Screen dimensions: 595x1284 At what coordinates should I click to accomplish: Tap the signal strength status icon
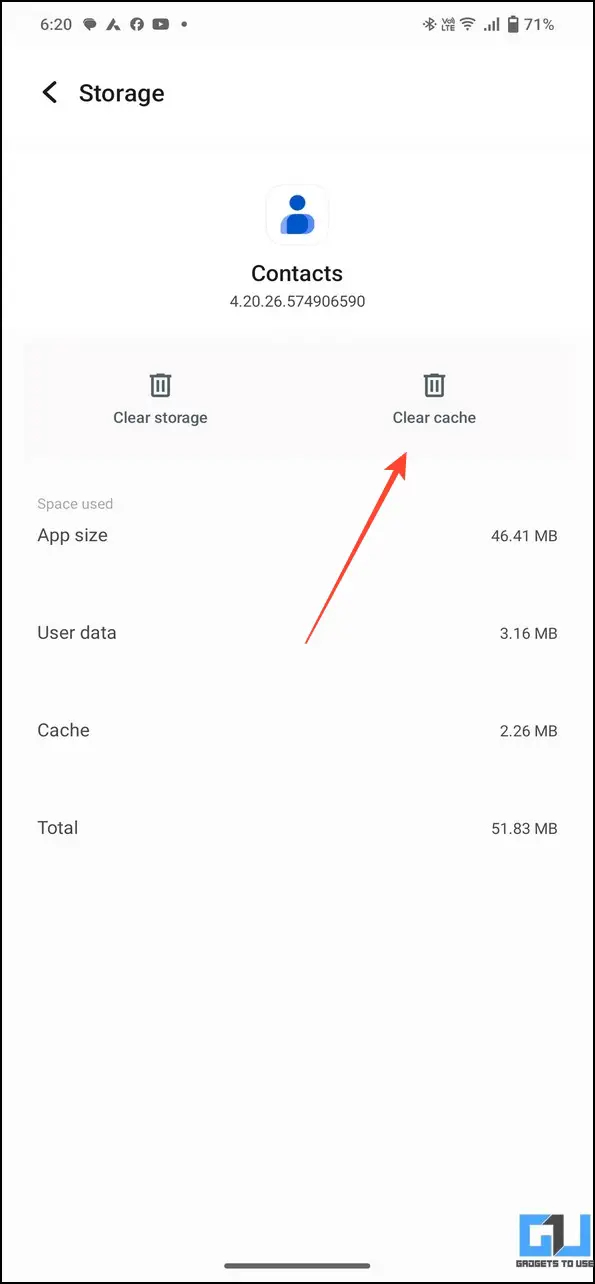pyautogui.click(x=491, y=25)
